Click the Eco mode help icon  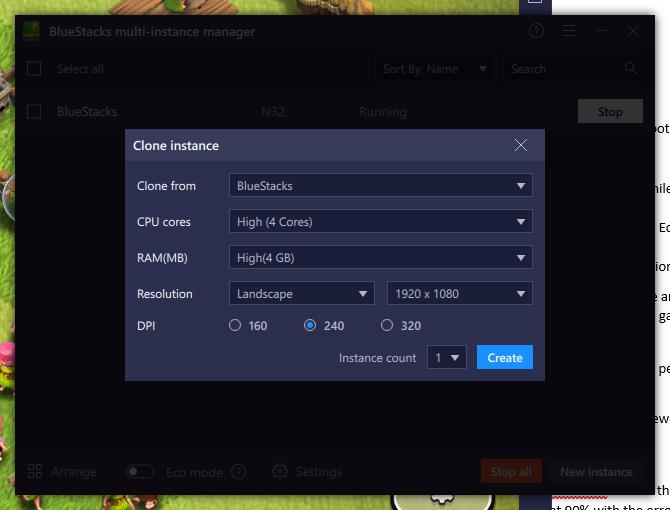click(239, 471)
